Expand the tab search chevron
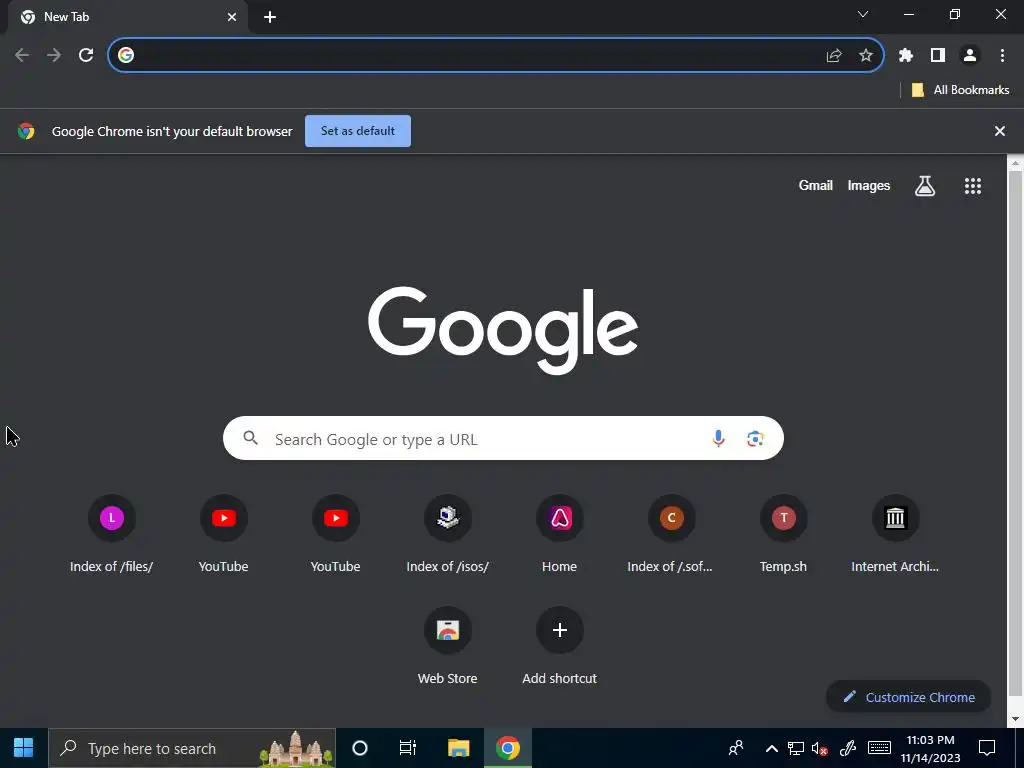Image resolution: width=1024 pixels, height=768 pixels. click(863, 14)
